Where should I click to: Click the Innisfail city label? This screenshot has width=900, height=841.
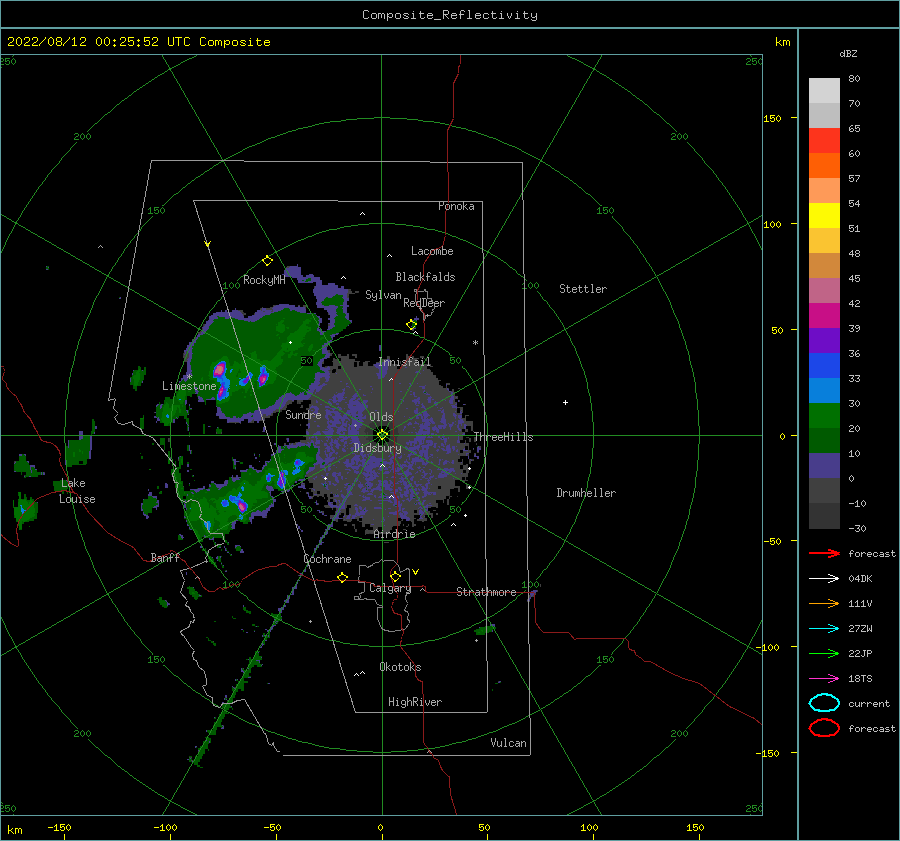[404, 362]
